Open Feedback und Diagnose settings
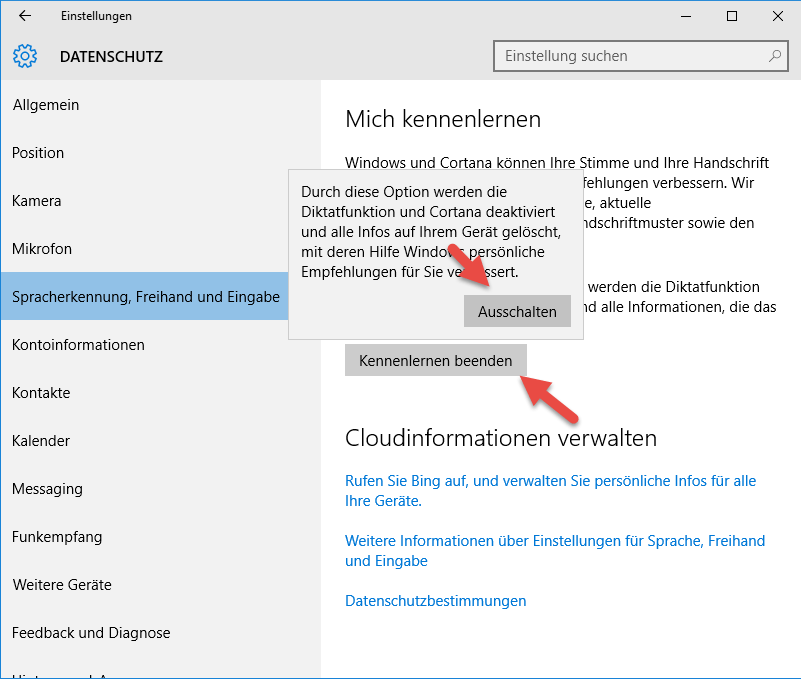This screenshot has height=679, width=801. click(91, 633)
